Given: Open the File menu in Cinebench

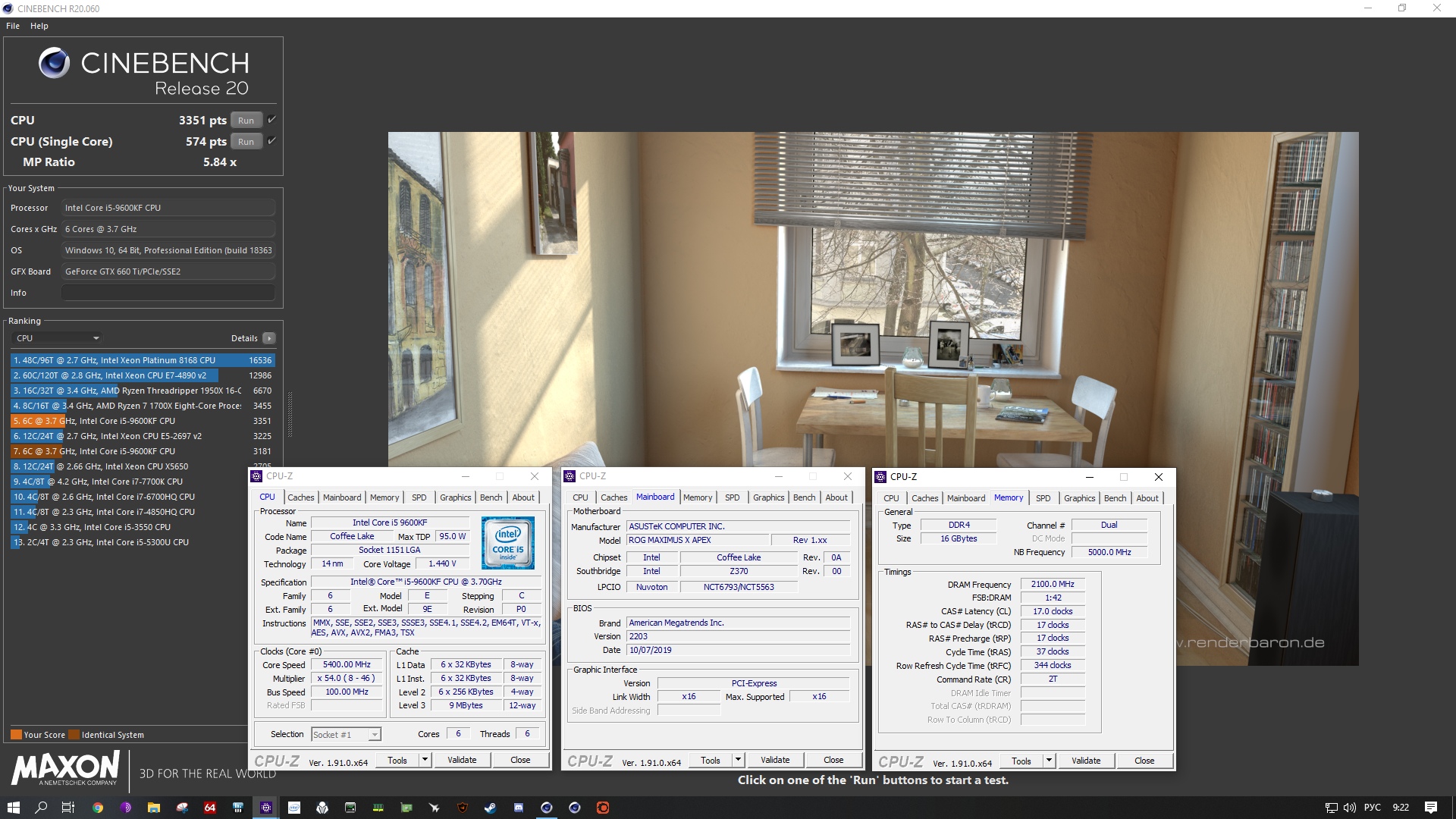Looking at the screenshot, I should click(13, 26).
